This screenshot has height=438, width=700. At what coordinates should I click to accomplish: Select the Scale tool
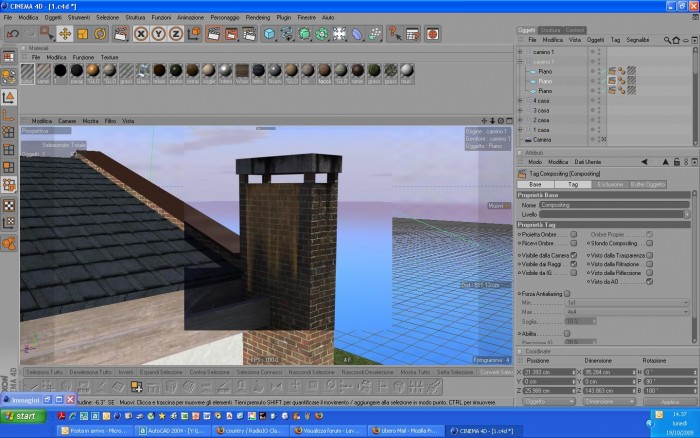(x=83, y=34)
